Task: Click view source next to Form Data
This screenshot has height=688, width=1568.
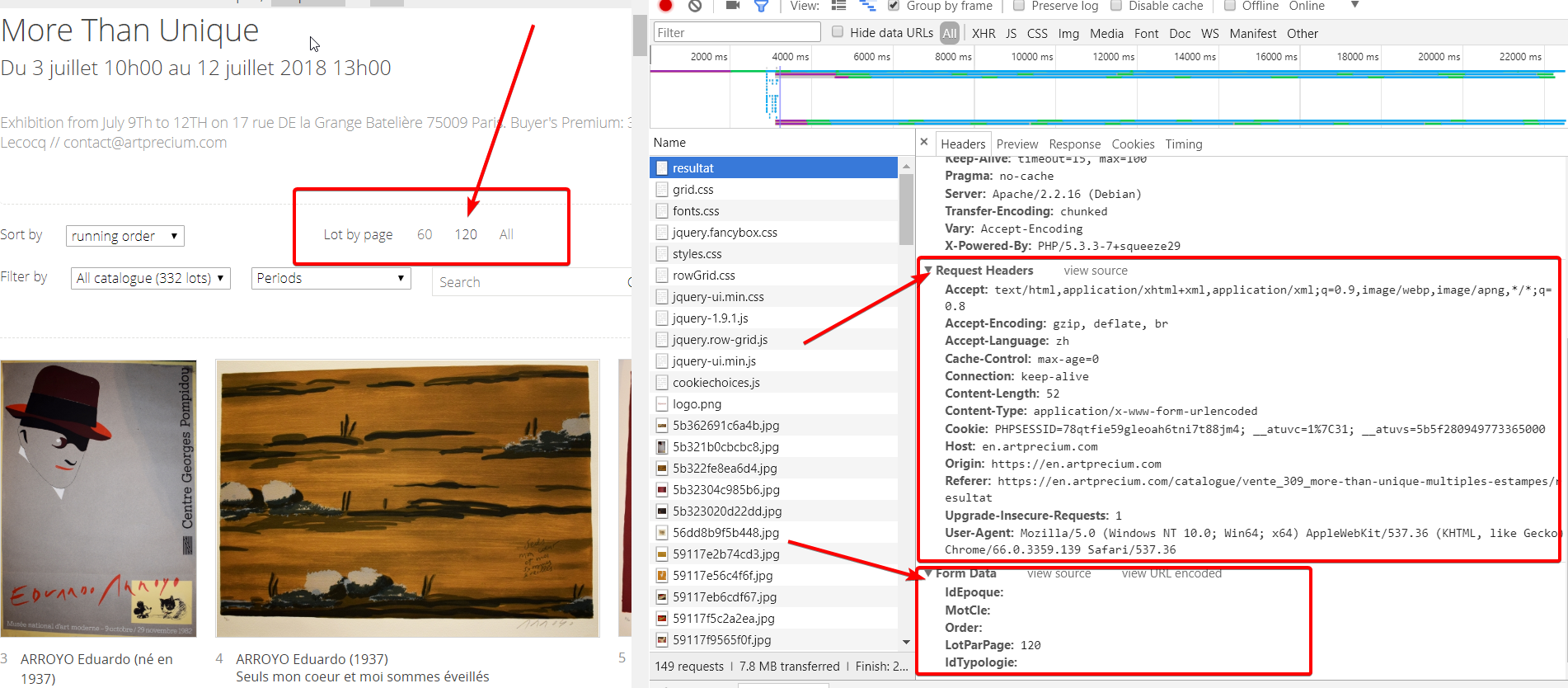Action: 1059,573
